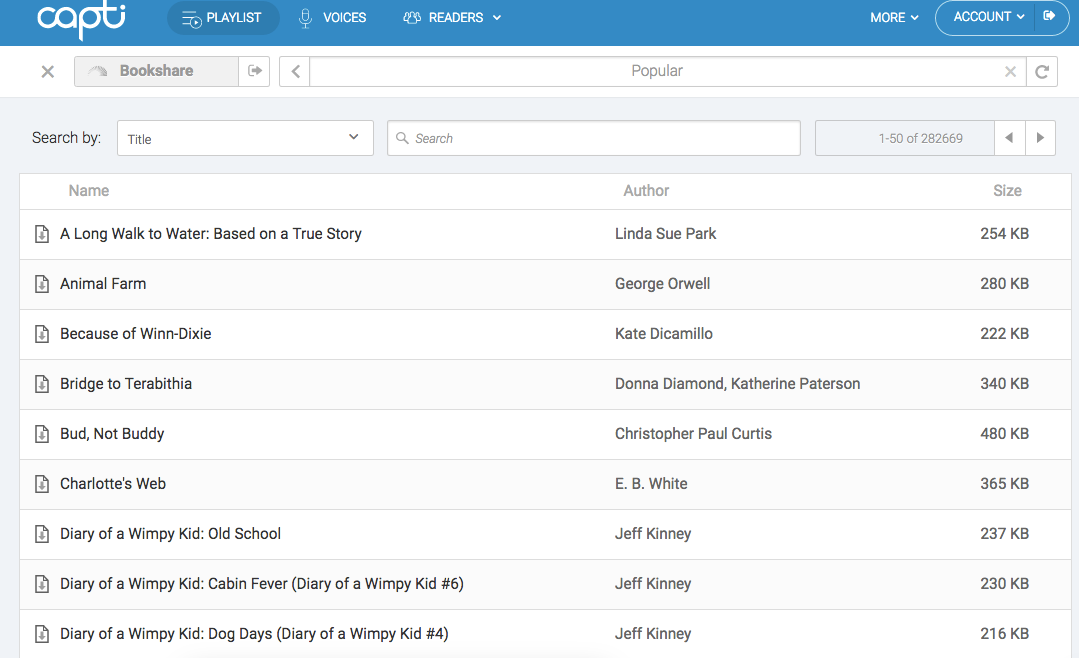Select Bud, Not Buddy title
This screenshot has height=658, width=1079.
click(x=112, y=434)
